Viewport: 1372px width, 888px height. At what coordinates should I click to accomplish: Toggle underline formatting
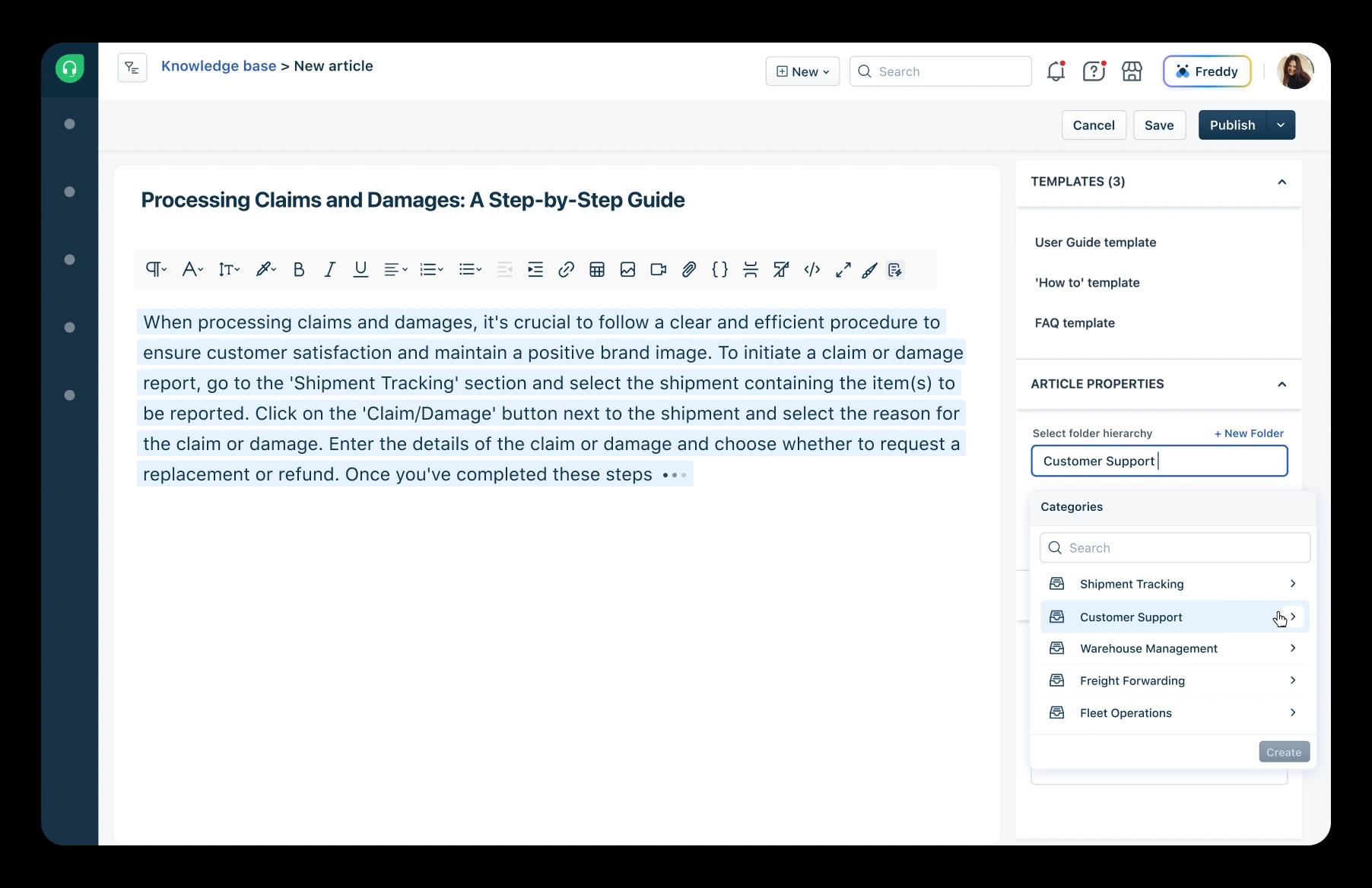point(360,269)
